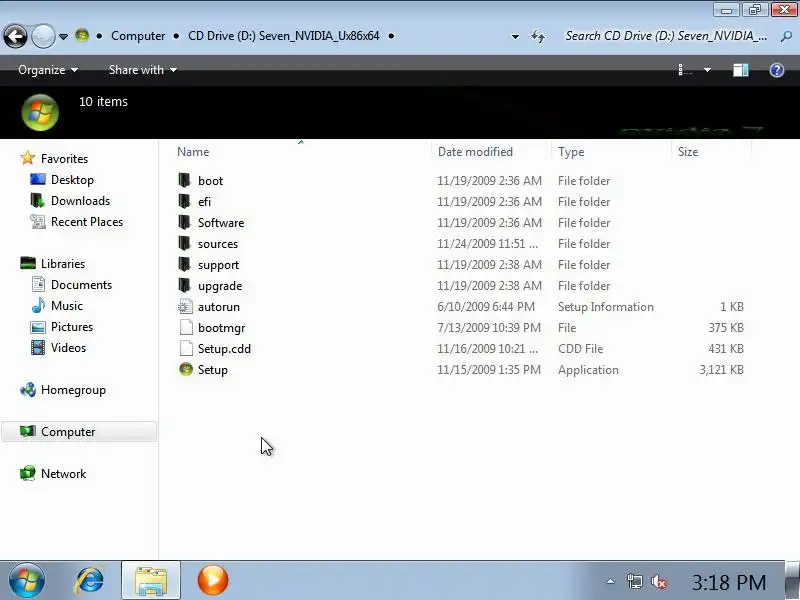Click the 3:18 PM clock
Screen dimensions: 800x600
pos(729,582)
